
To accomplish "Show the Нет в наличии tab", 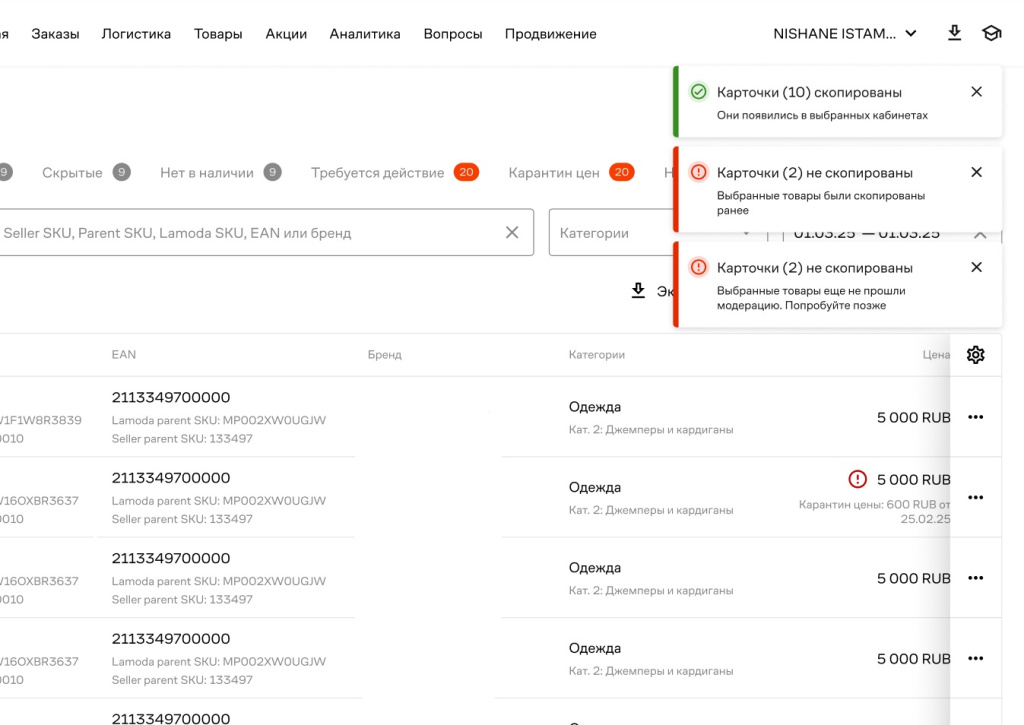I will click(207, 173).
